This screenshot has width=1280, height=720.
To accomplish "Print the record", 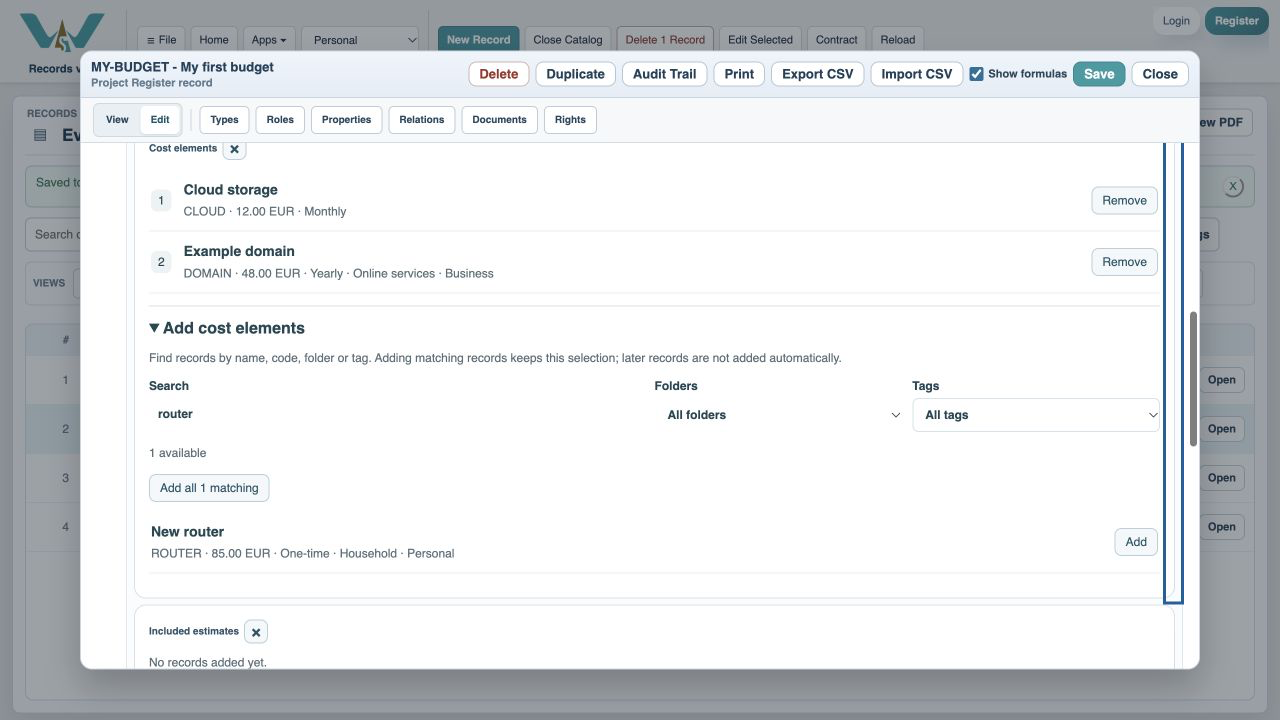I will [739, 74].
